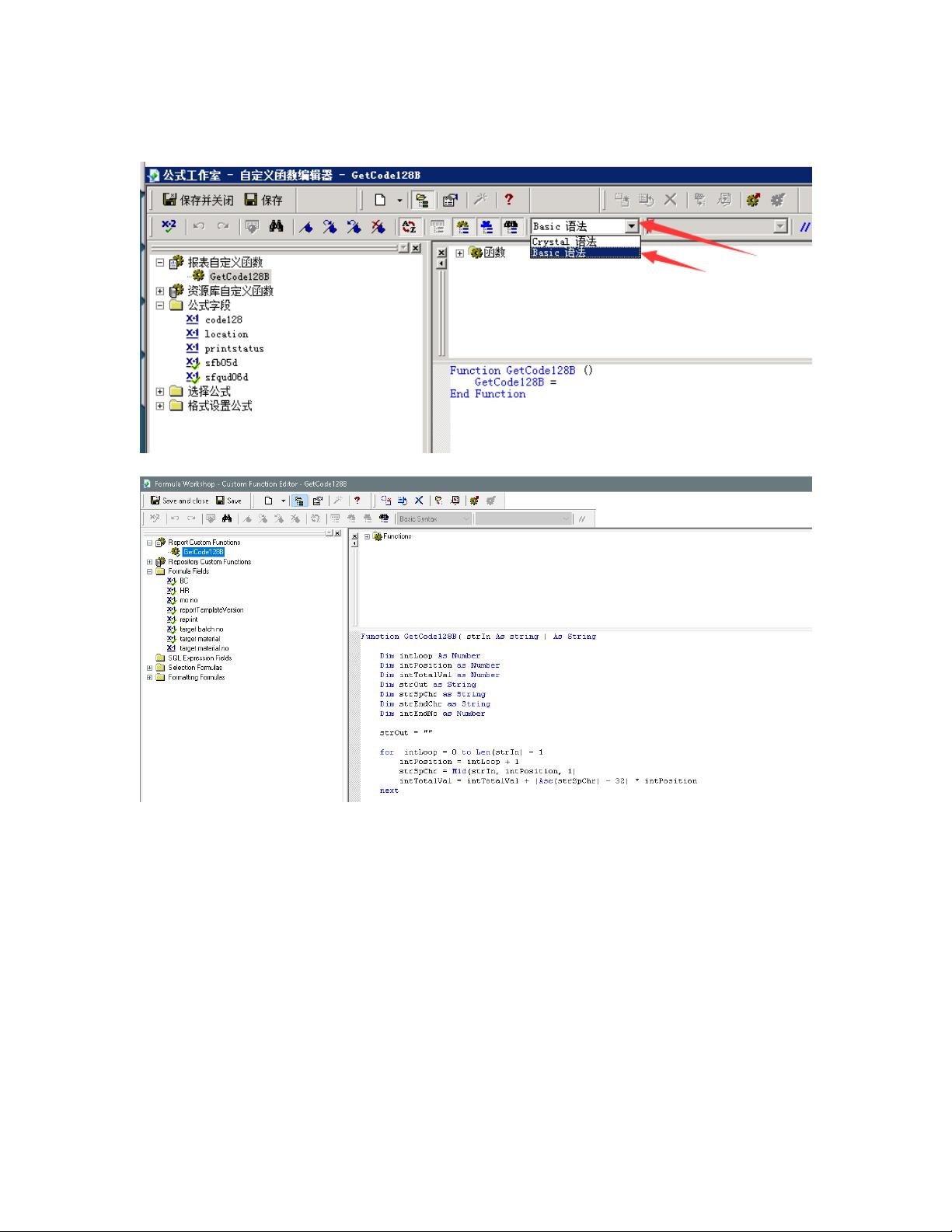Expand Functions tree in Formula Workshop
Screen dimensions: 952x1232
click(367, 536)
